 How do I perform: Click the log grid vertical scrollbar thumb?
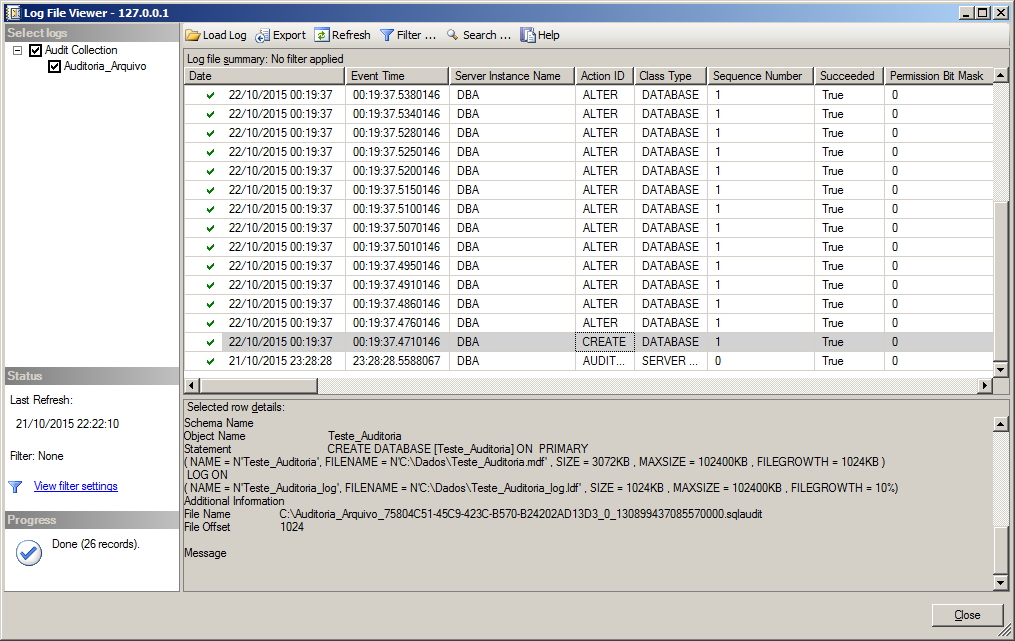point(1001,280)
